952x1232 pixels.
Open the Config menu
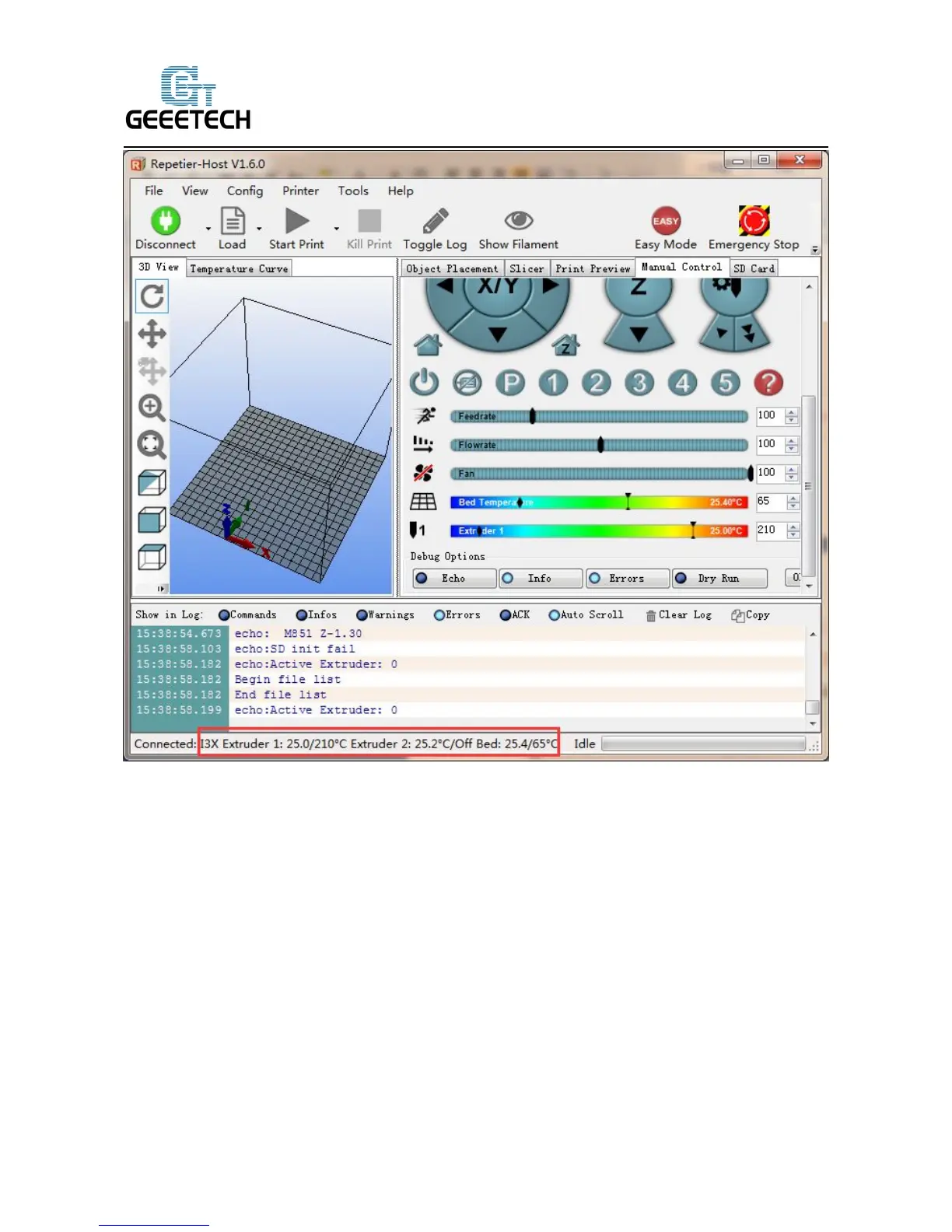pyautogui.click(x=245, y=191)
